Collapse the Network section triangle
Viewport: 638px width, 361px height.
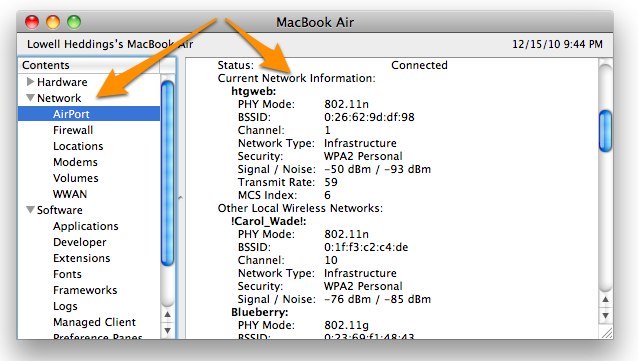tap(30, 98)
